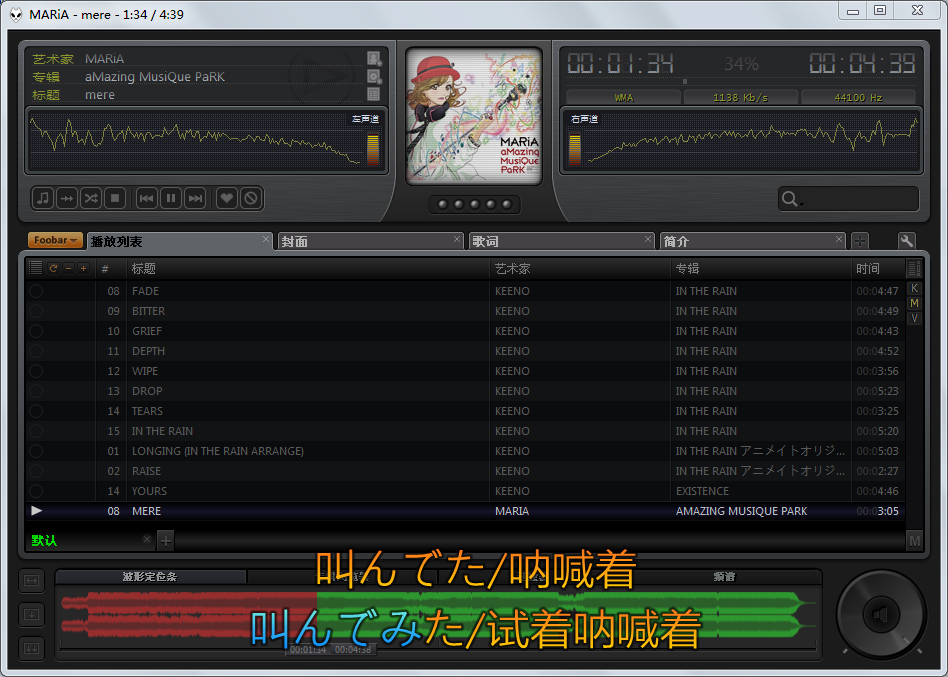Select the track BITTER
The height and width of the screenshot is (677, 948).
click(466, 311)
